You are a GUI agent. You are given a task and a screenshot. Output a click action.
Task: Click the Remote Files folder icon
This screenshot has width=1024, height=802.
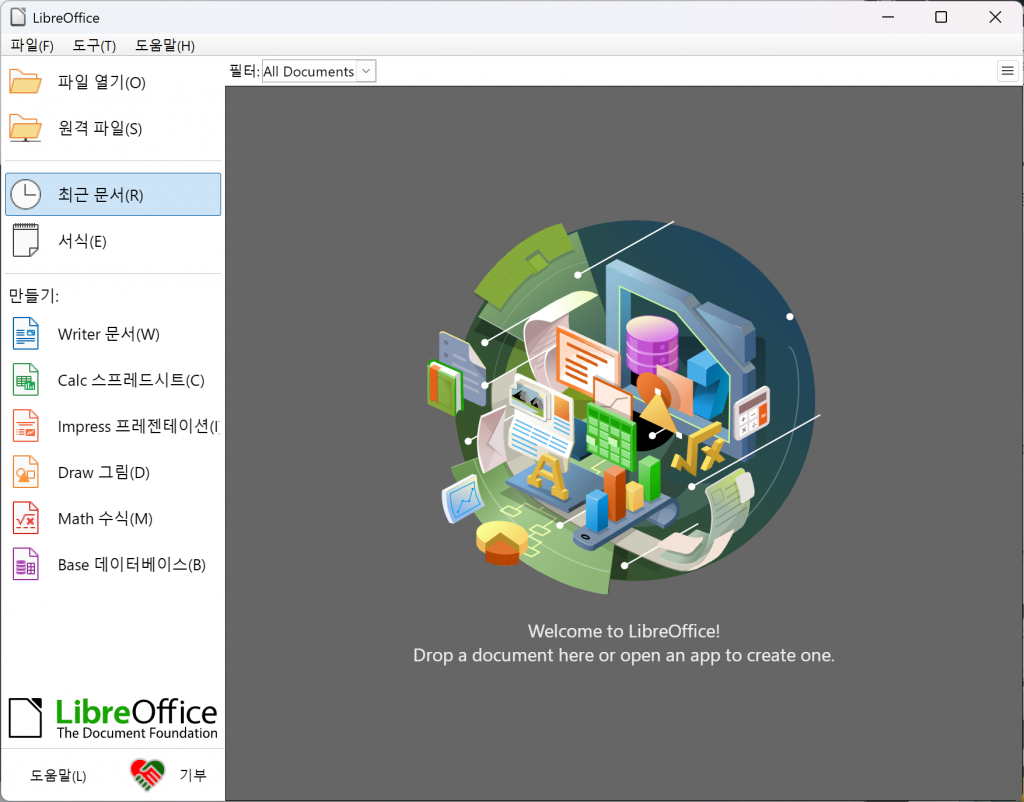25,129
